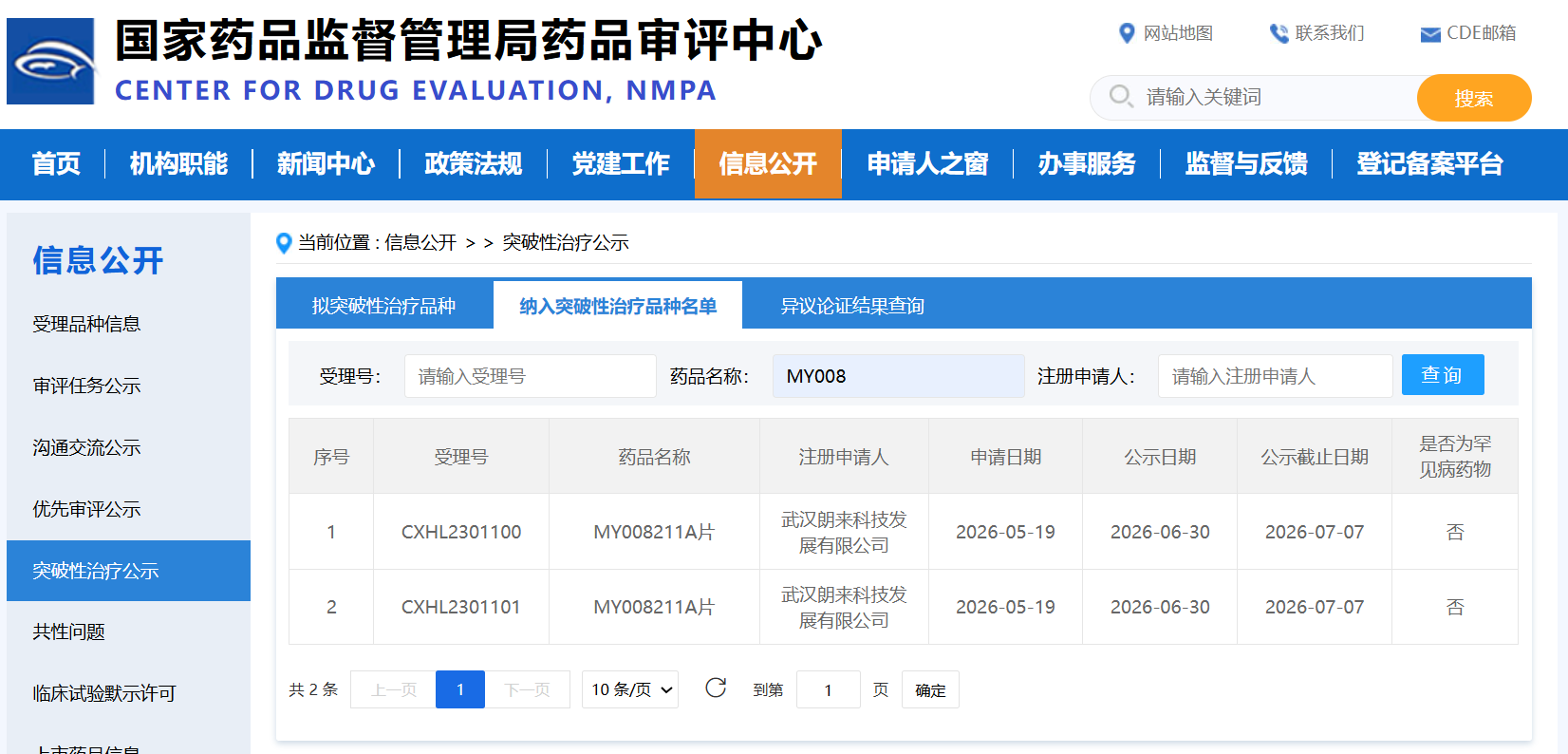
Task: Open 登记备案平台 navigation menu
Action: click(1429, 164)
